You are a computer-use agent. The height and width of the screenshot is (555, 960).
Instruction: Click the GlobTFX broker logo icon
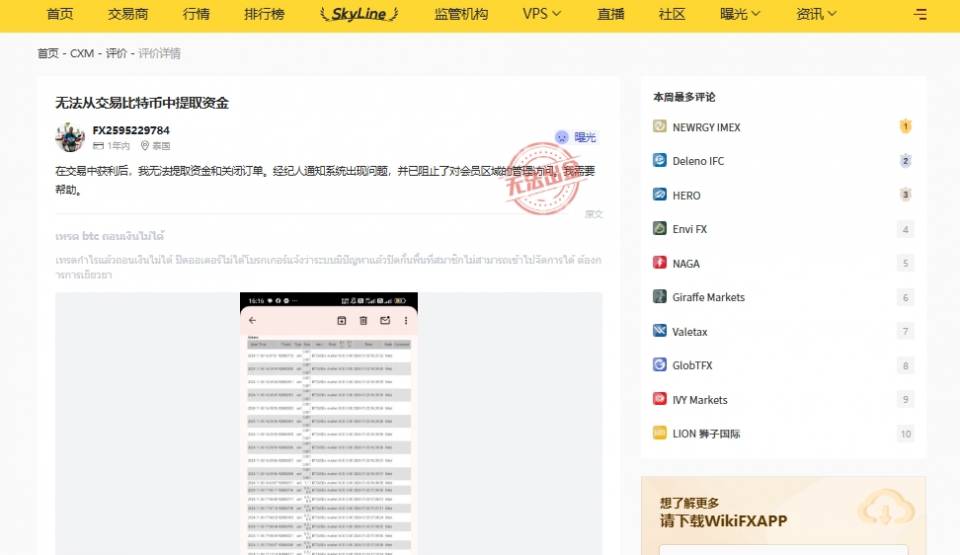click(x=659, y=364)
